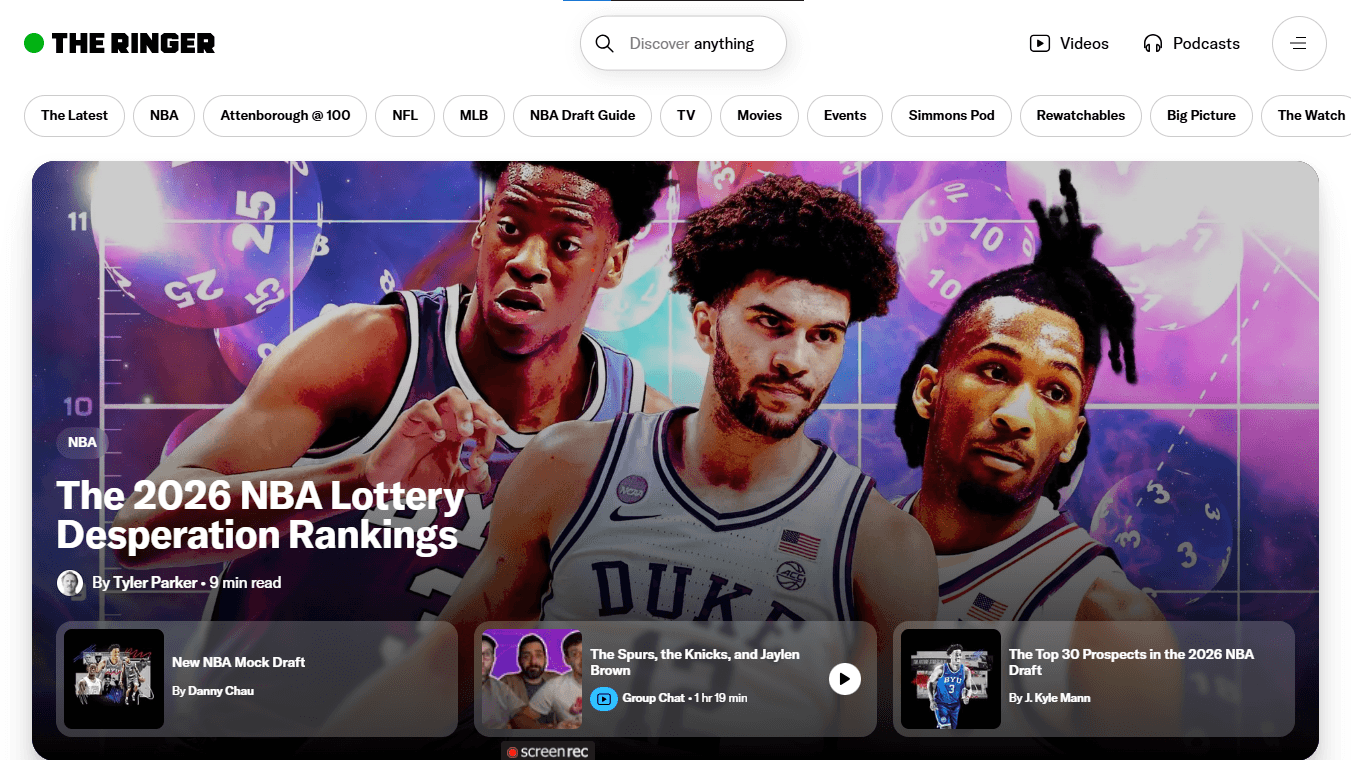Open the Simmons Pod category
1351x760 pixels.
coord(951,116)
